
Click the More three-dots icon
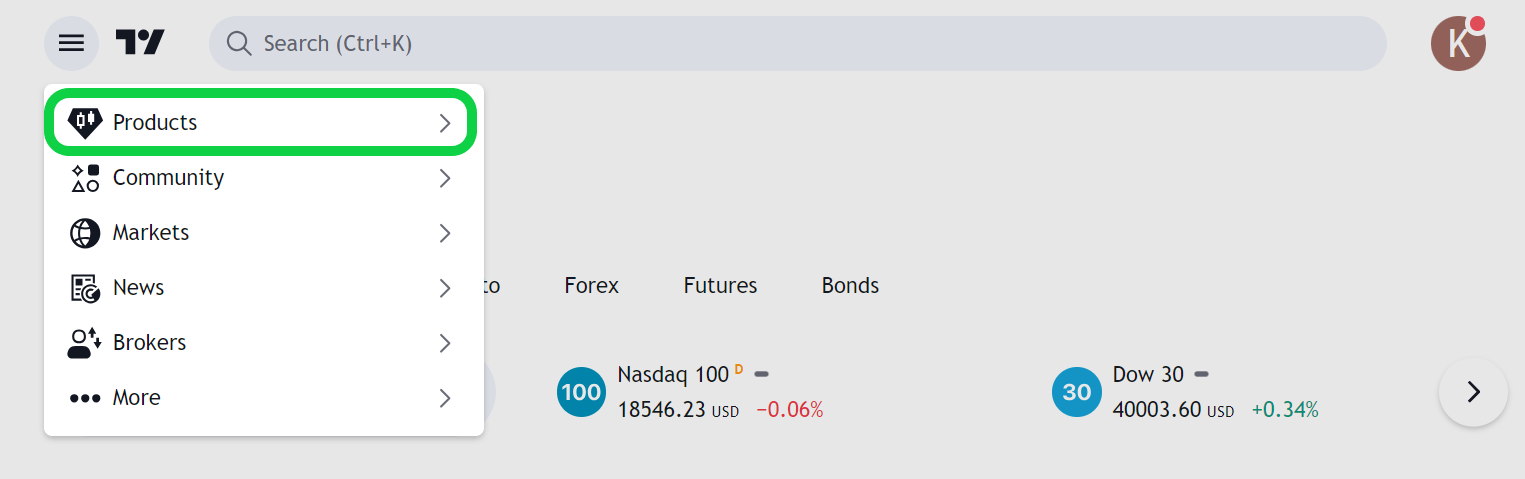[85, 398]
